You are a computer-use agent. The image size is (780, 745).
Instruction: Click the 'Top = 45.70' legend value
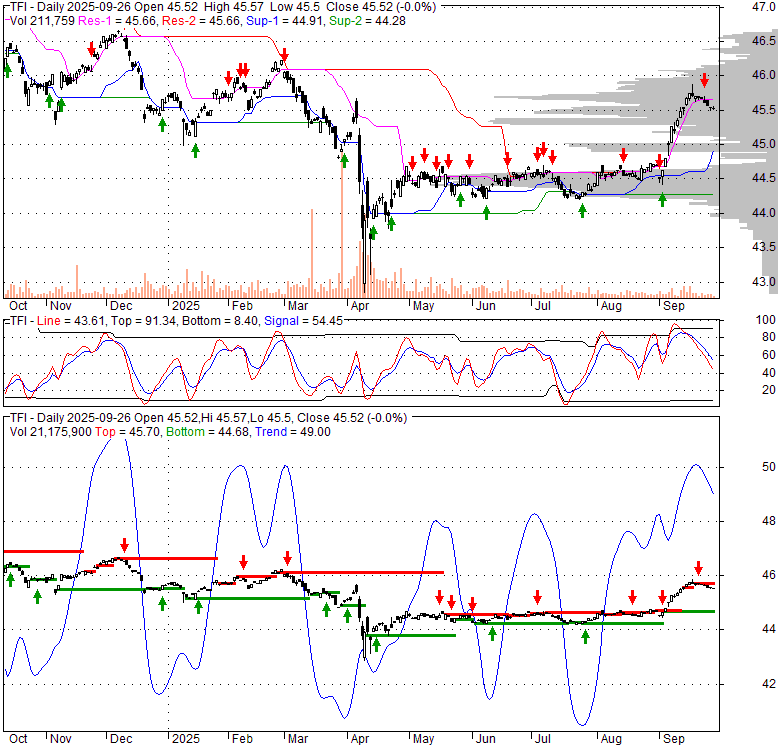[128, 432]
